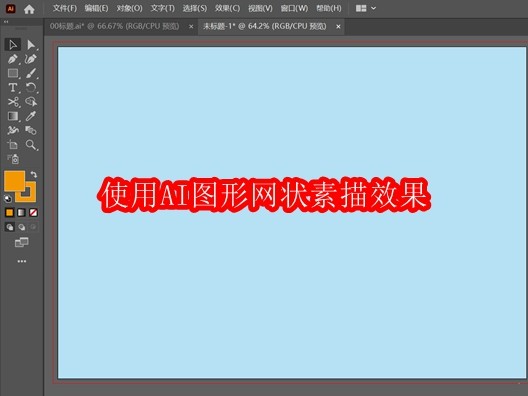Select the Eyedropper tool

click(31, 116)
